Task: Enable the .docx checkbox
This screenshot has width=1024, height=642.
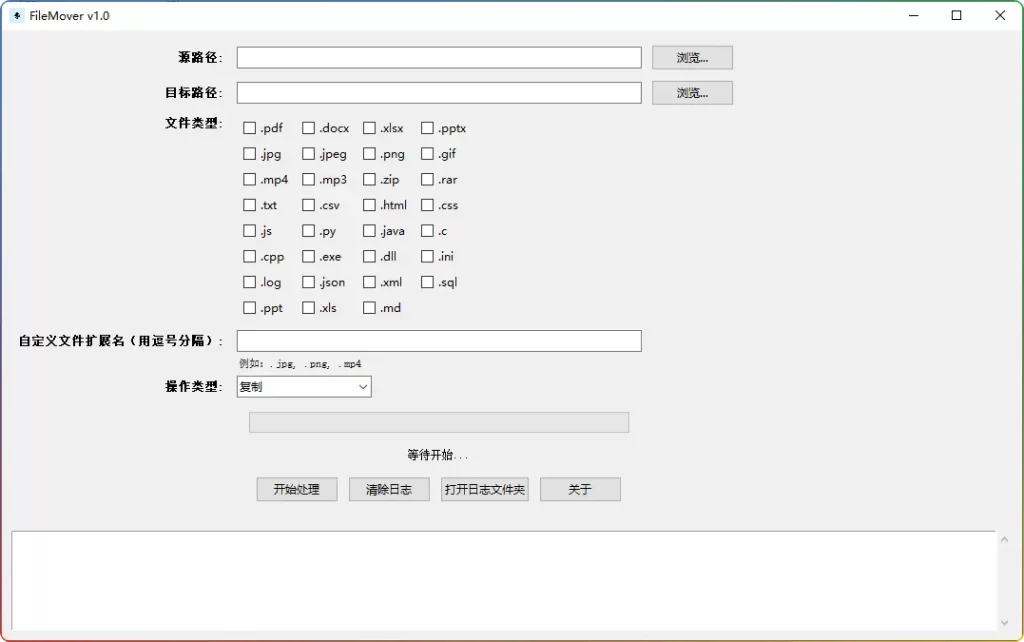Action: pyautogui.click(x=309, y=128)
